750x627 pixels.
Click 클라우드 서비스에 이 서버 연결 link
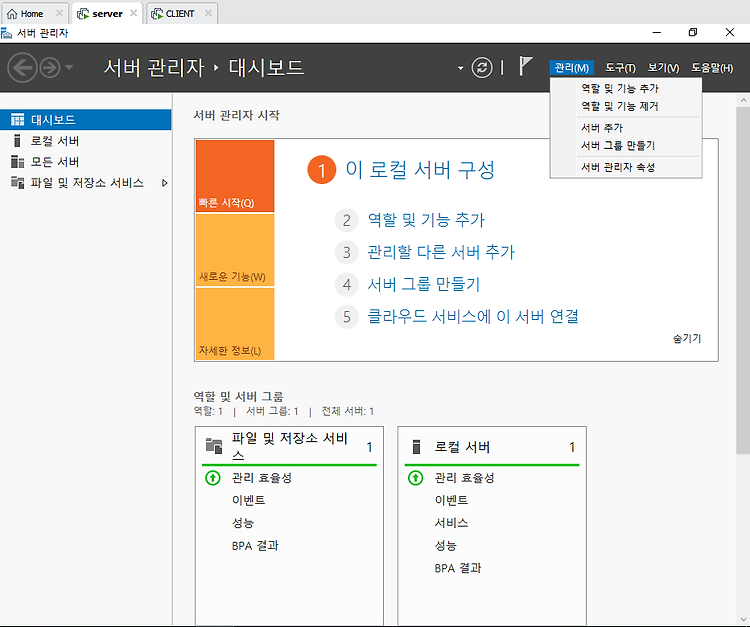473,316
